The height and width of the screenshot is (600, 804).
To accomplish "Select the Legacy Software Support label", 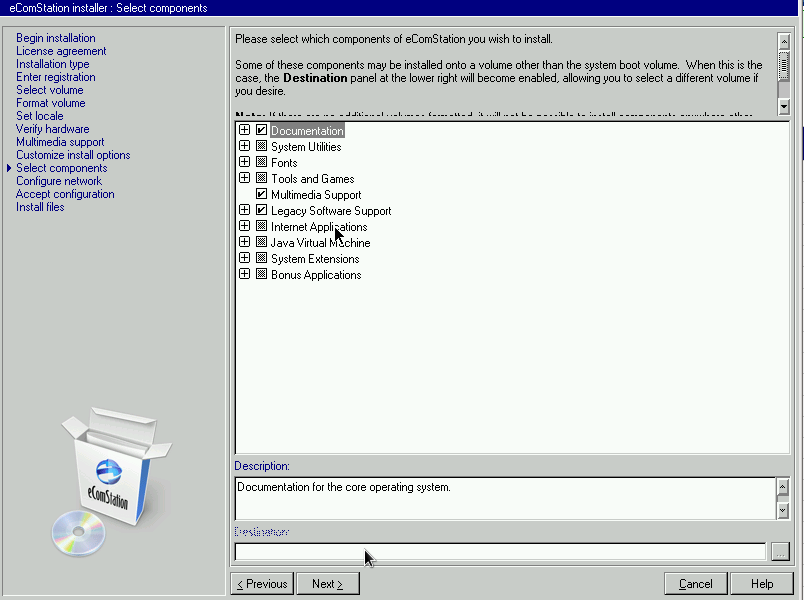I will tap(331, 211).
